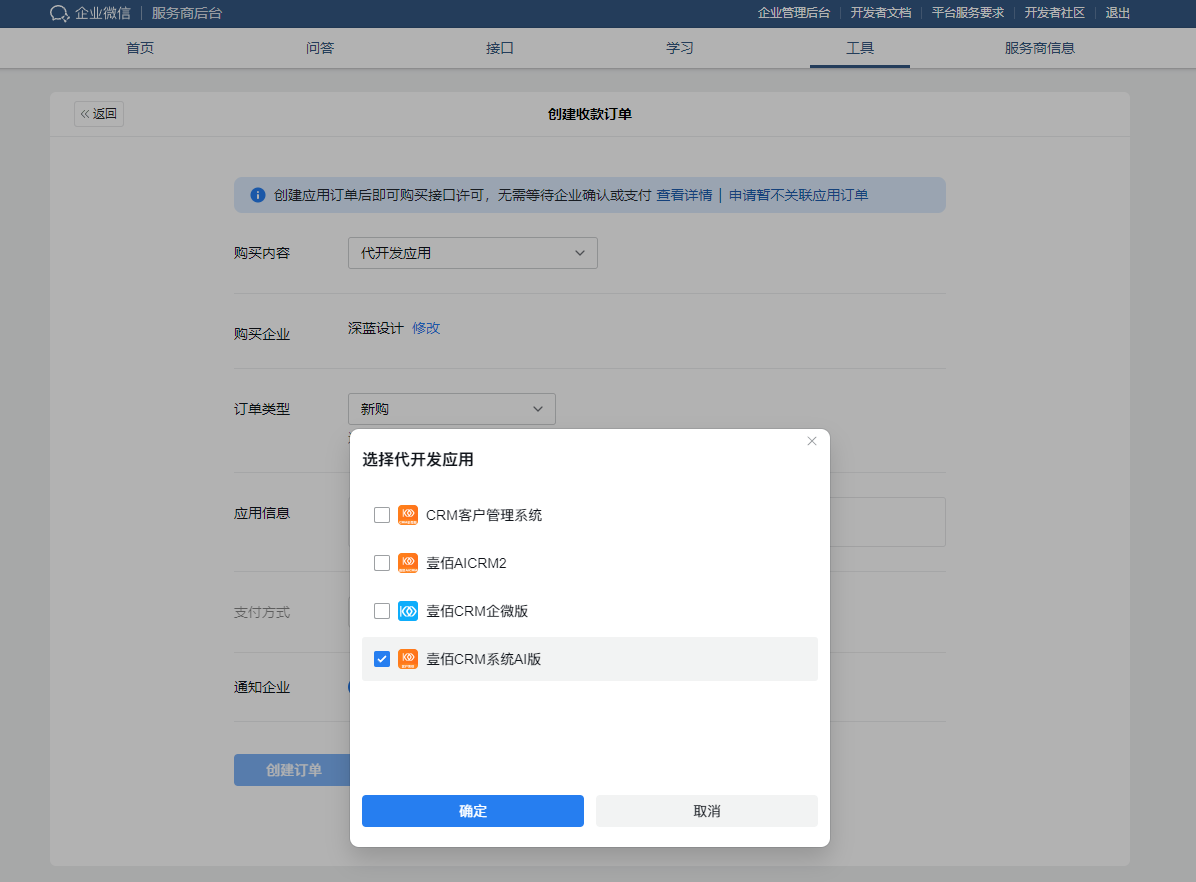Click the 壹佰CRM系统AI版 app icon
This screenshot has width=1196, height=882.
point(408,659)
